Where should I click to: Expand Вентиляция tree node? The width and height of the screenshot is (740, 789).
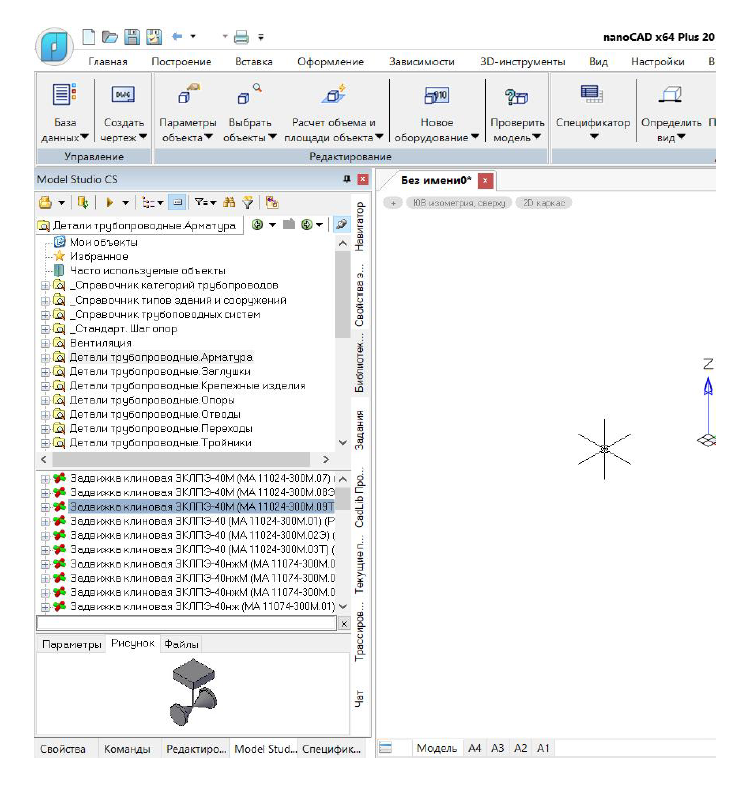tap(45, 343)
